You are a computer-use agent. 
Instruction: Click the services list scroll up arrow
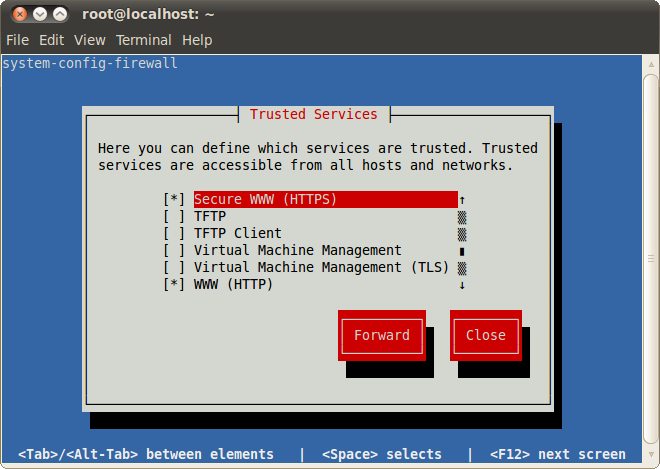[x=462, y=199]
